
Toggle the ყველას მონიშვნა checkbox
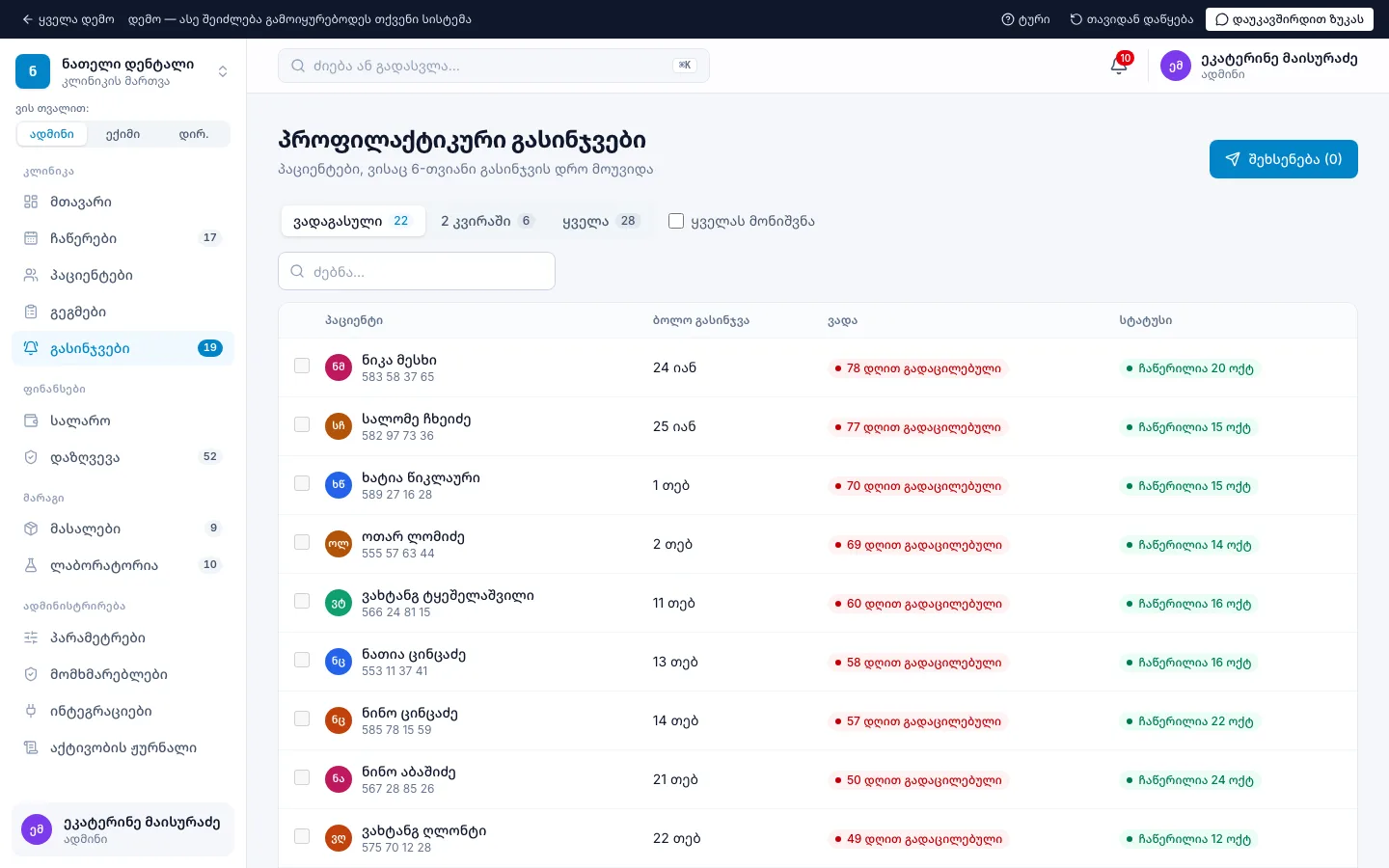click(x=676, y=221)
